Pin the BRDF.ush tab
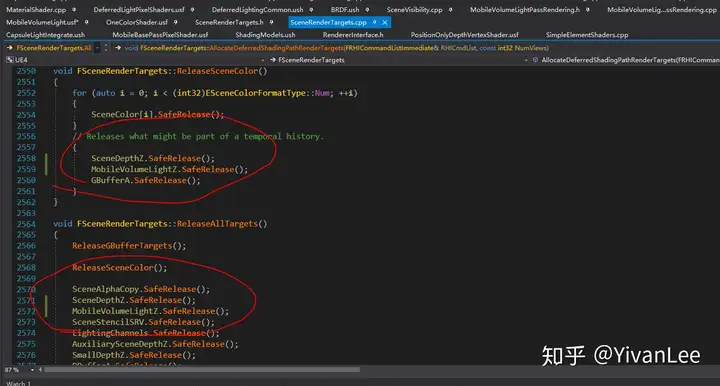This screenshot has width=720, height=386. (x=367, y=10)
